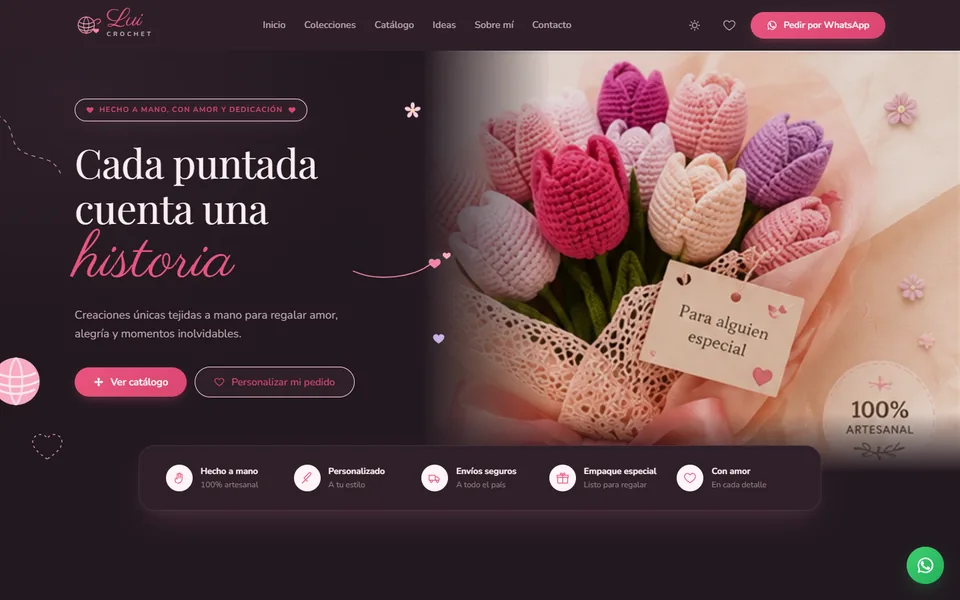Click the '100% artesanal' feature subtitle
Image resolution: width=960 pixels, height=600 pixels.
(229, 485)
